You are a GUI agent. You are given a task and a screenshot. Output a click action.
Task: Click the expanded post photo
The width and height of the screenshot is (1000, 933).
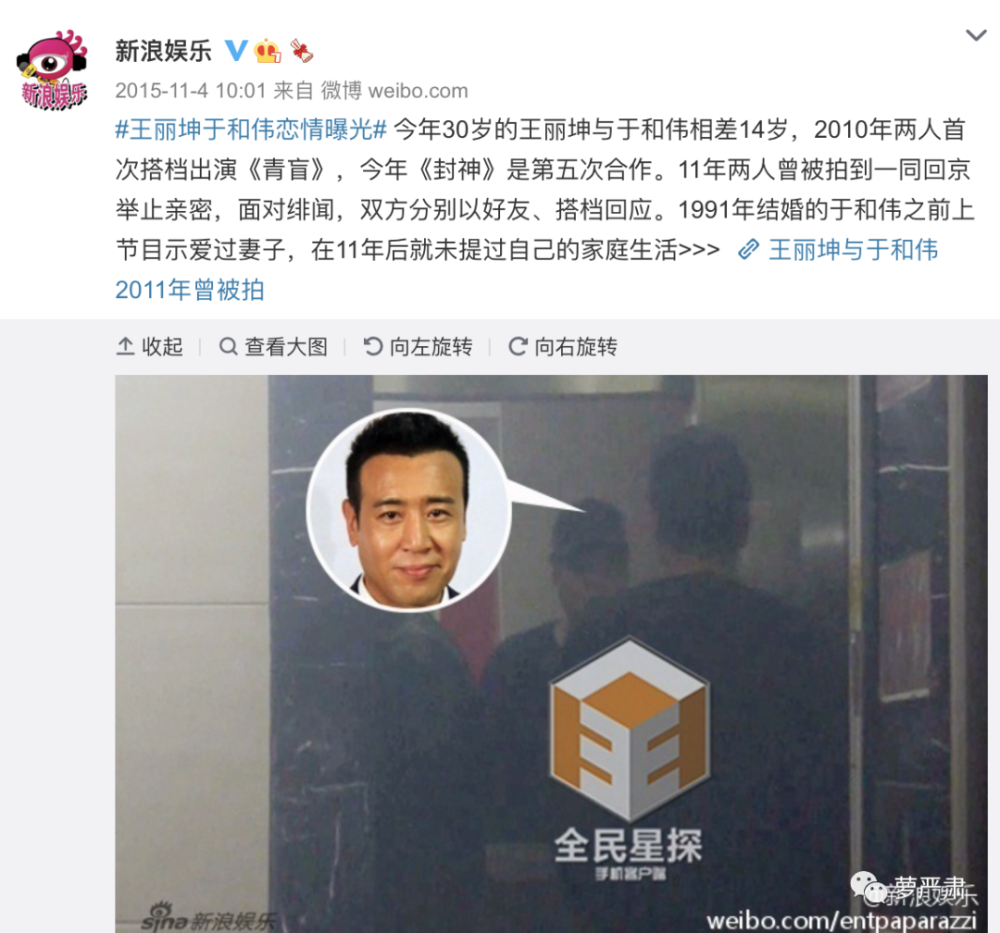click(551, 654)
